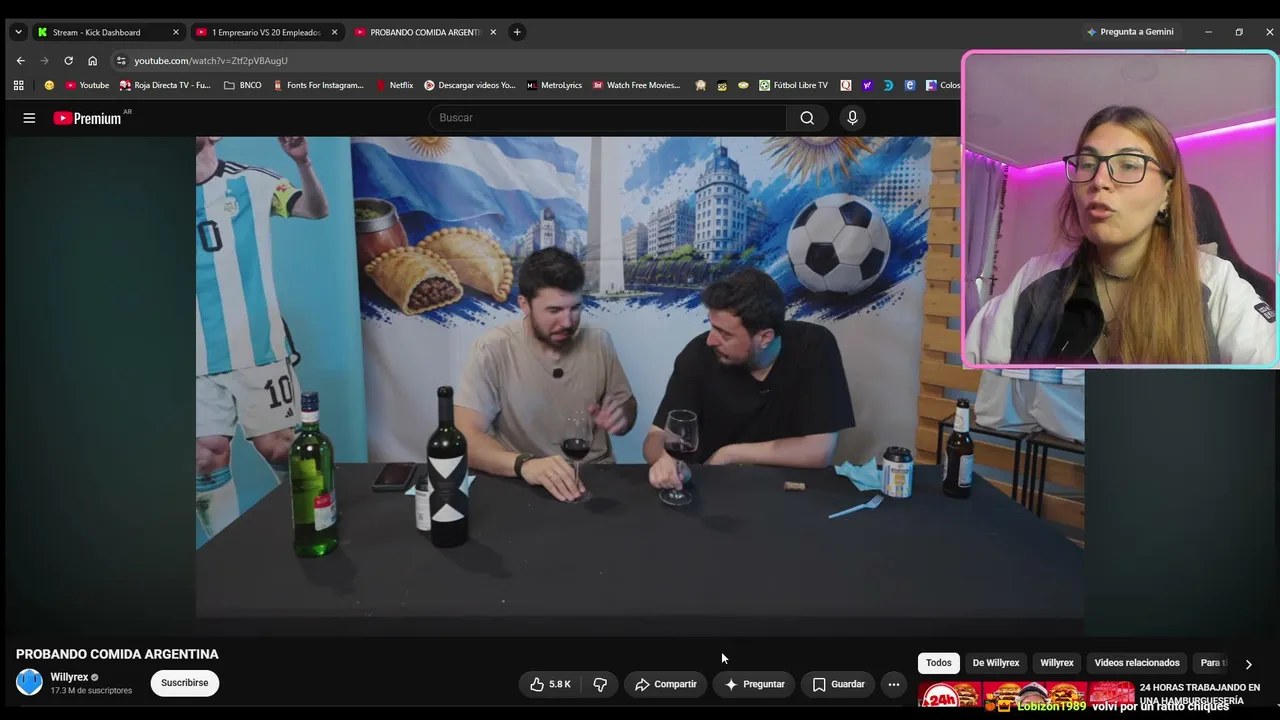
Task: Expand the browser tab search dropdown
Action: click(18, 32)
